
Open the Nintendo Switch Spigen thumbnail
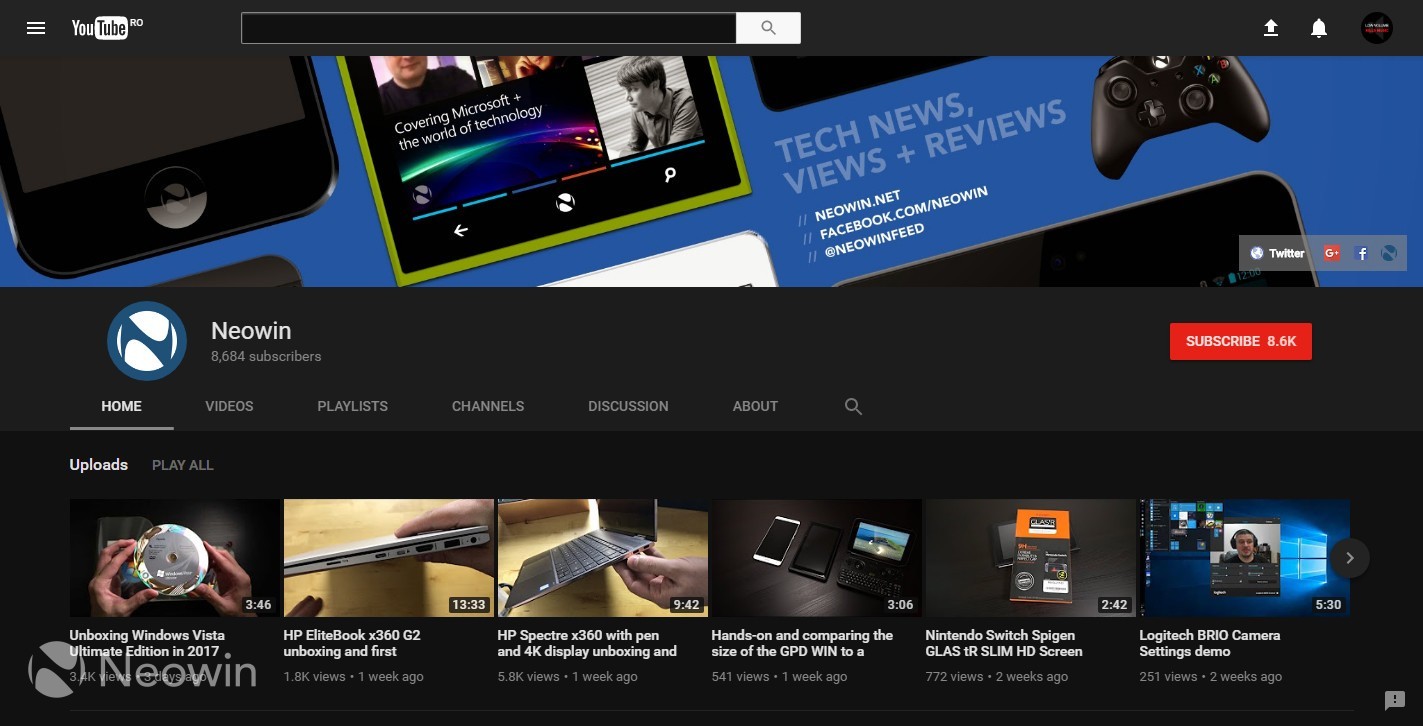(x=1031, y=558)
